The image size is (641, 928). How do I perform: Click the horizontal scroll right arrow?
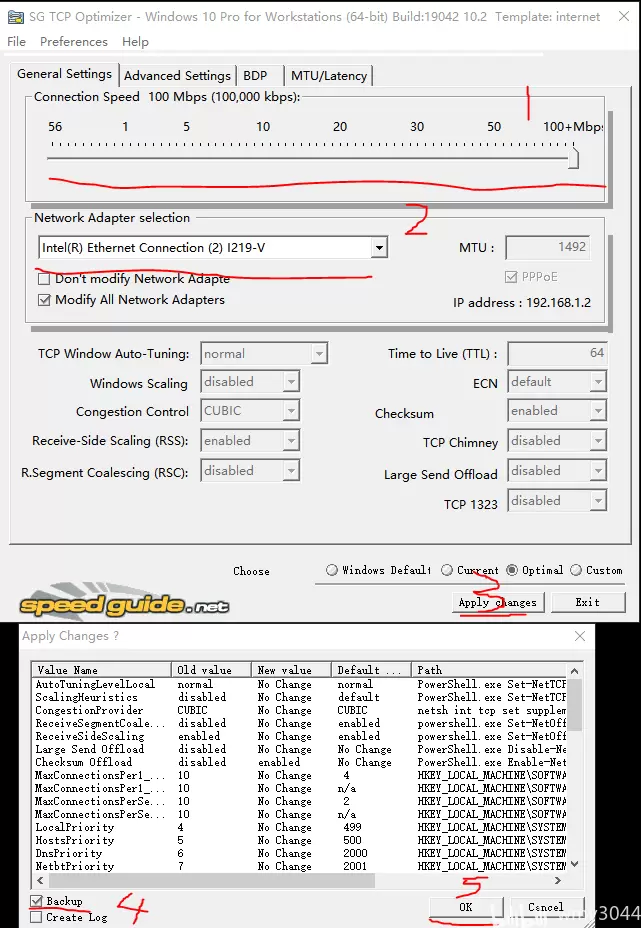[x=558, y=881]
